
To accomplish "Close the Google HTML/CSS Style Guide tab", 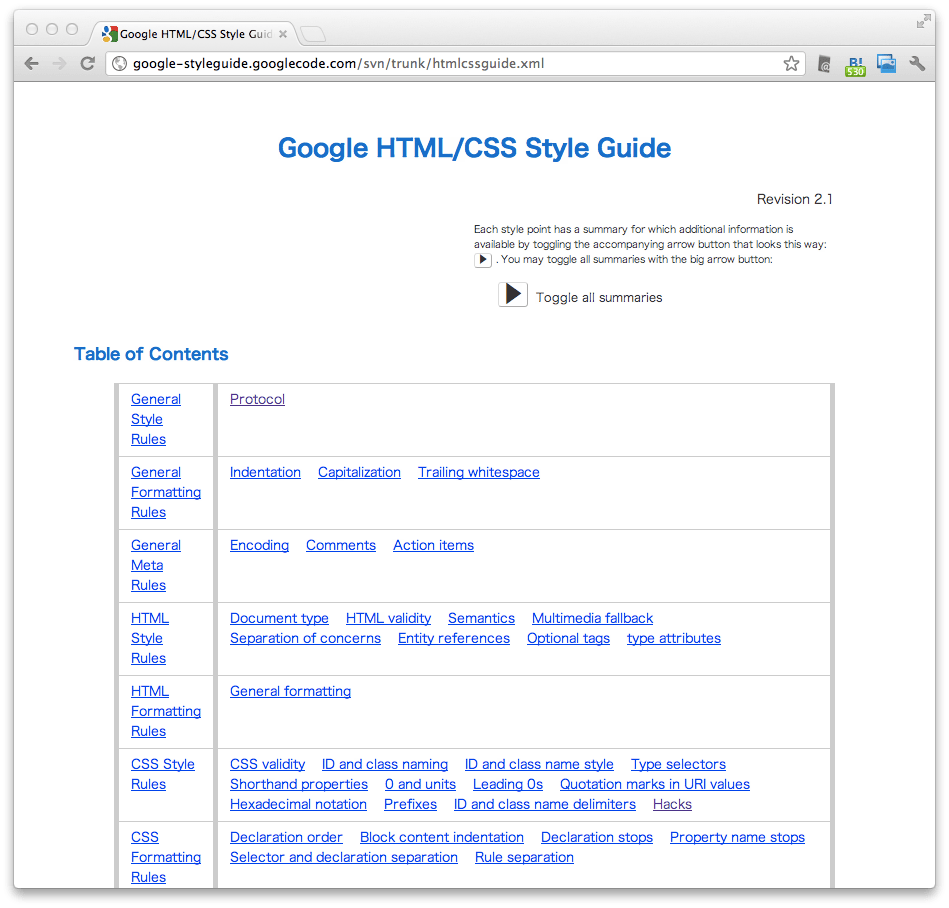I will [283, 34].
